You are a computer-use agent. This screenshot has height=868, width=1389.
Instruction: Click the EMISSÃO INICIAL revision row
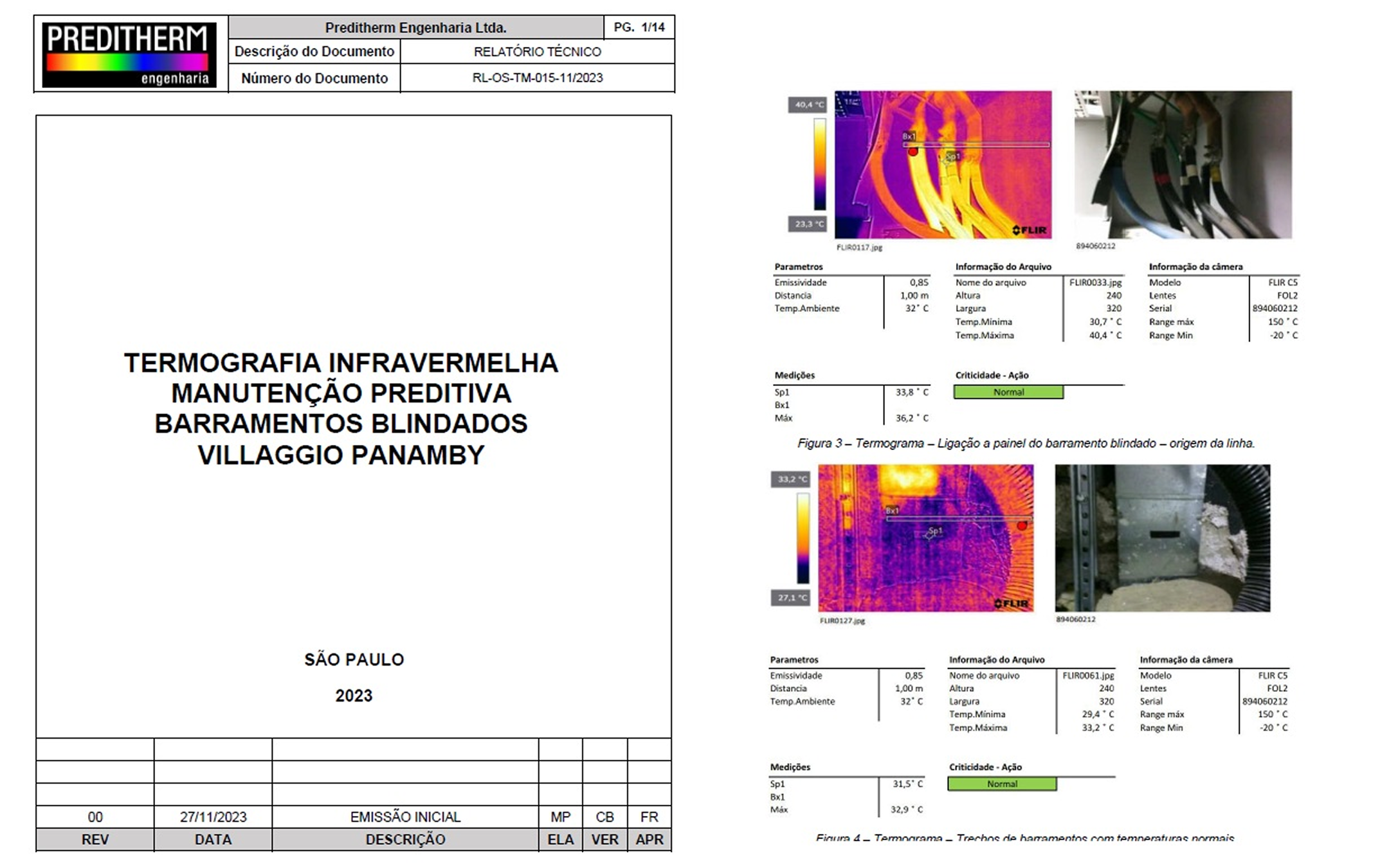[x=405, y=817]
